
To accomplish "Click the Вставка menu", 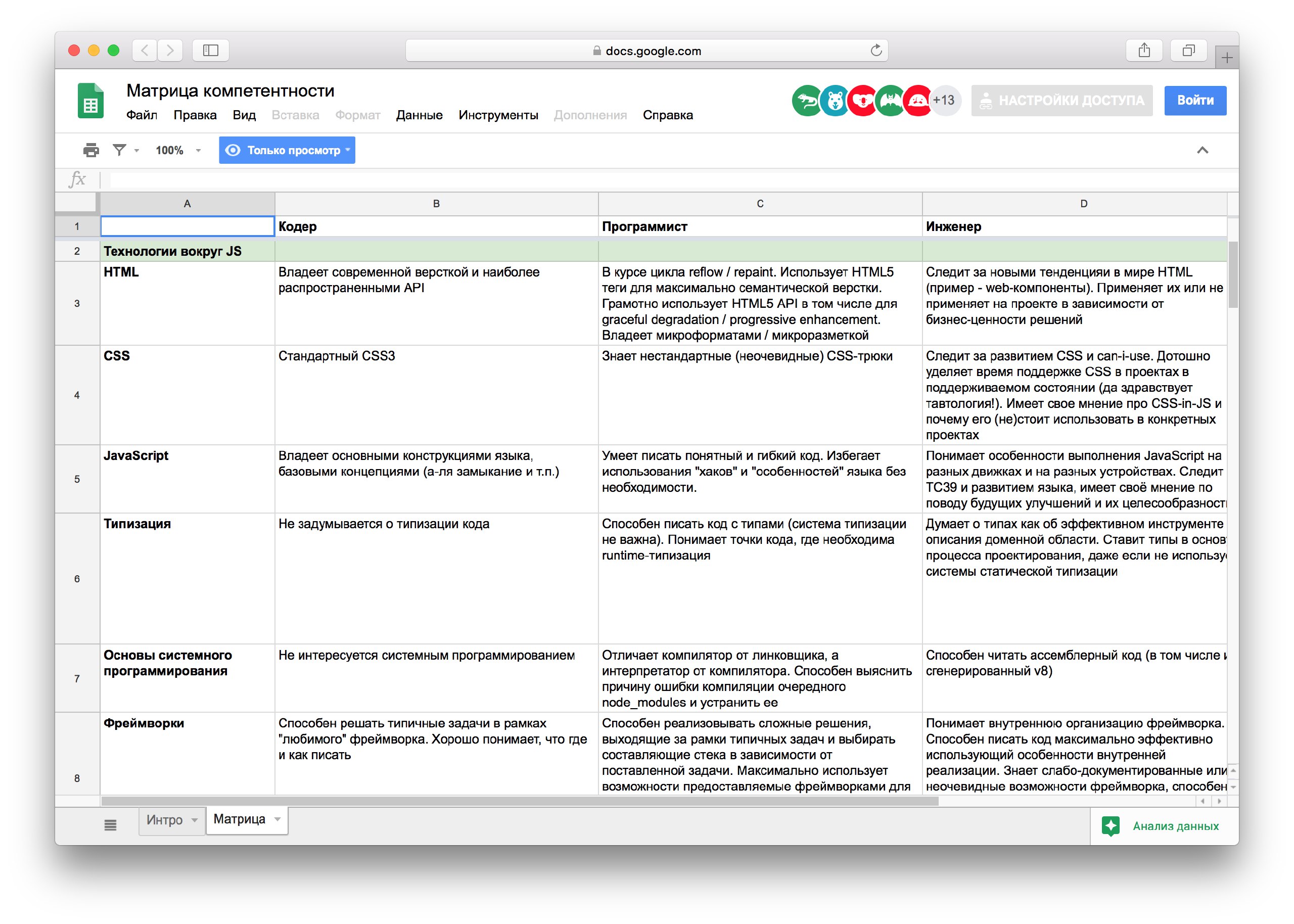I will 295,115.
